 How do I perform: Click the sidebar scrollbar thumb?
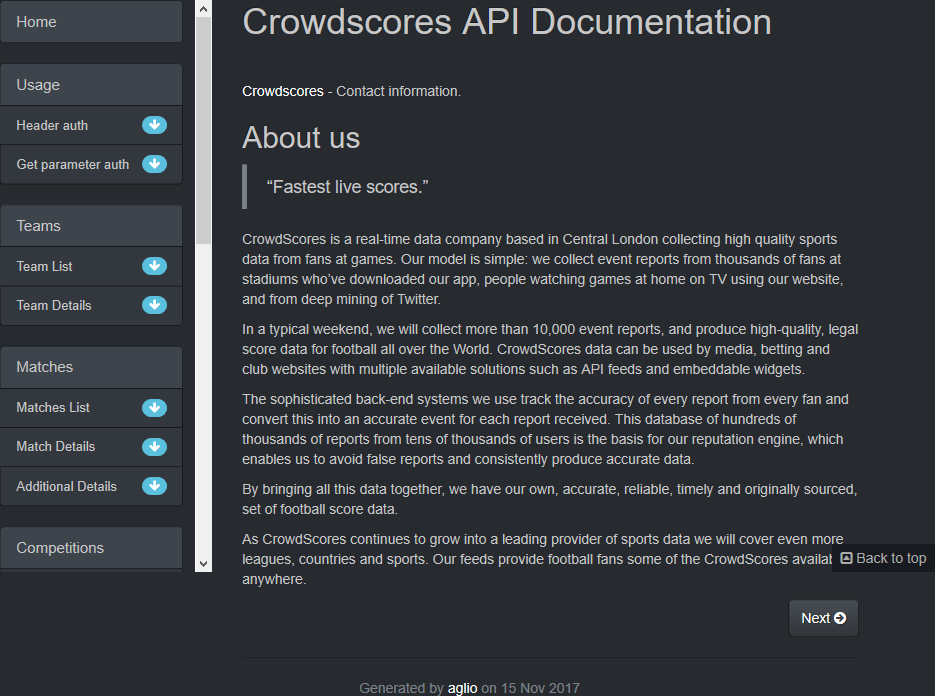point(203,131)
